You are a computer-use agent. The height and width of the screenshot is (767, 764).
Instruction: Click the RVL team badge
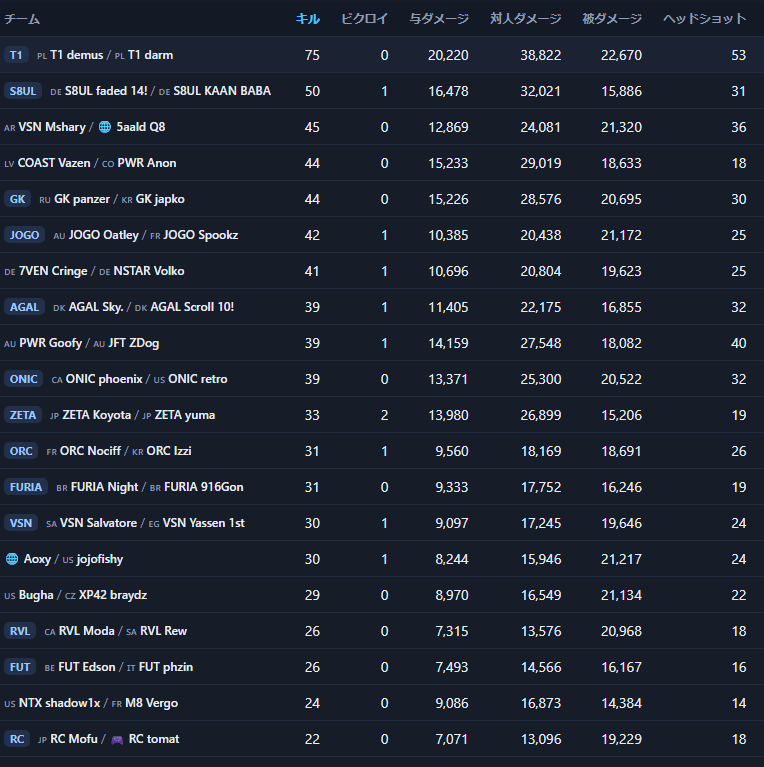pyautogui.click(x=20, y=631)
